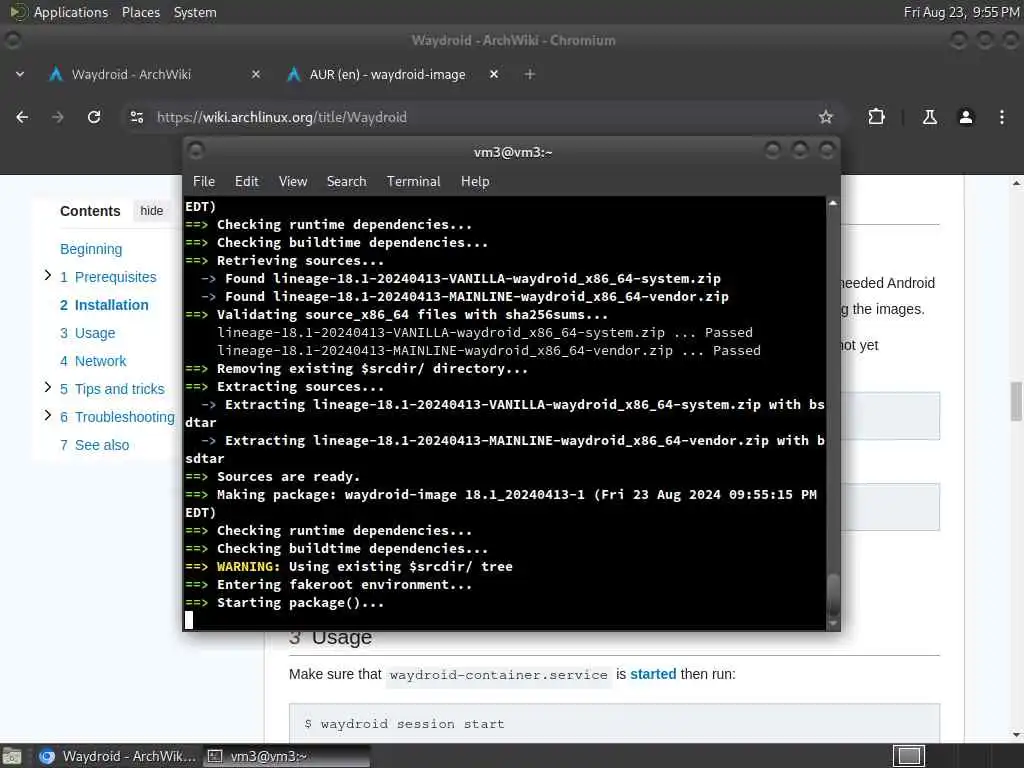Viewport: 1024px width, 768px height.
Task: Open the terminal File menu
Action: [x=204, y=182]
